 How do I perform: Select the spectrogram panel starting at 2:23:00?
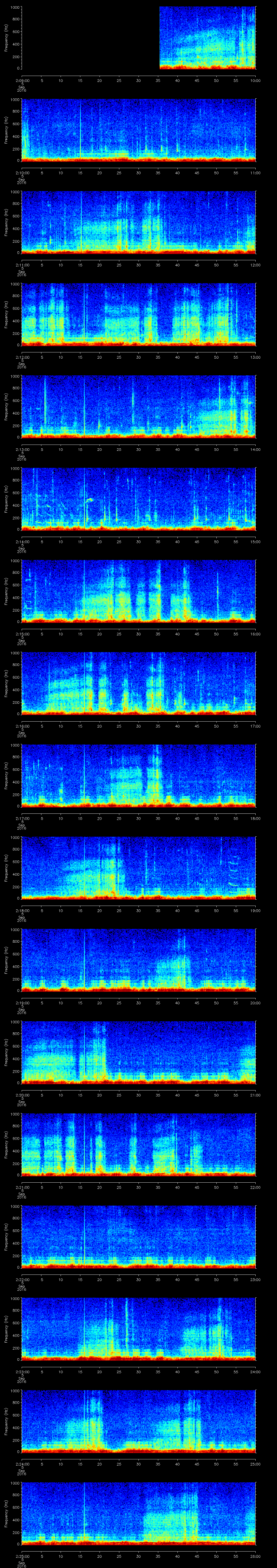click(138, 1329)
